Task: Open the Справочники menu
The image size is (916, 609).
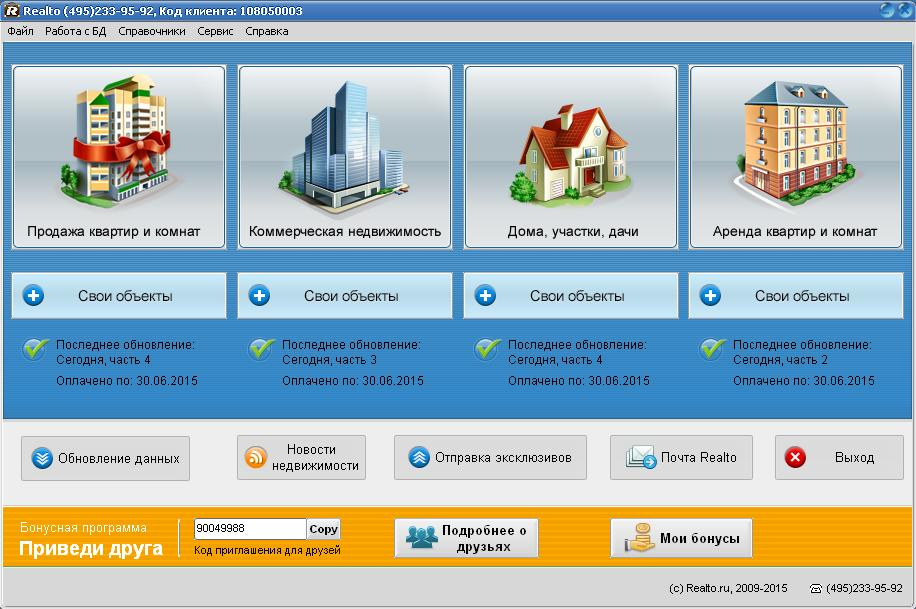Action: (152, 32)
